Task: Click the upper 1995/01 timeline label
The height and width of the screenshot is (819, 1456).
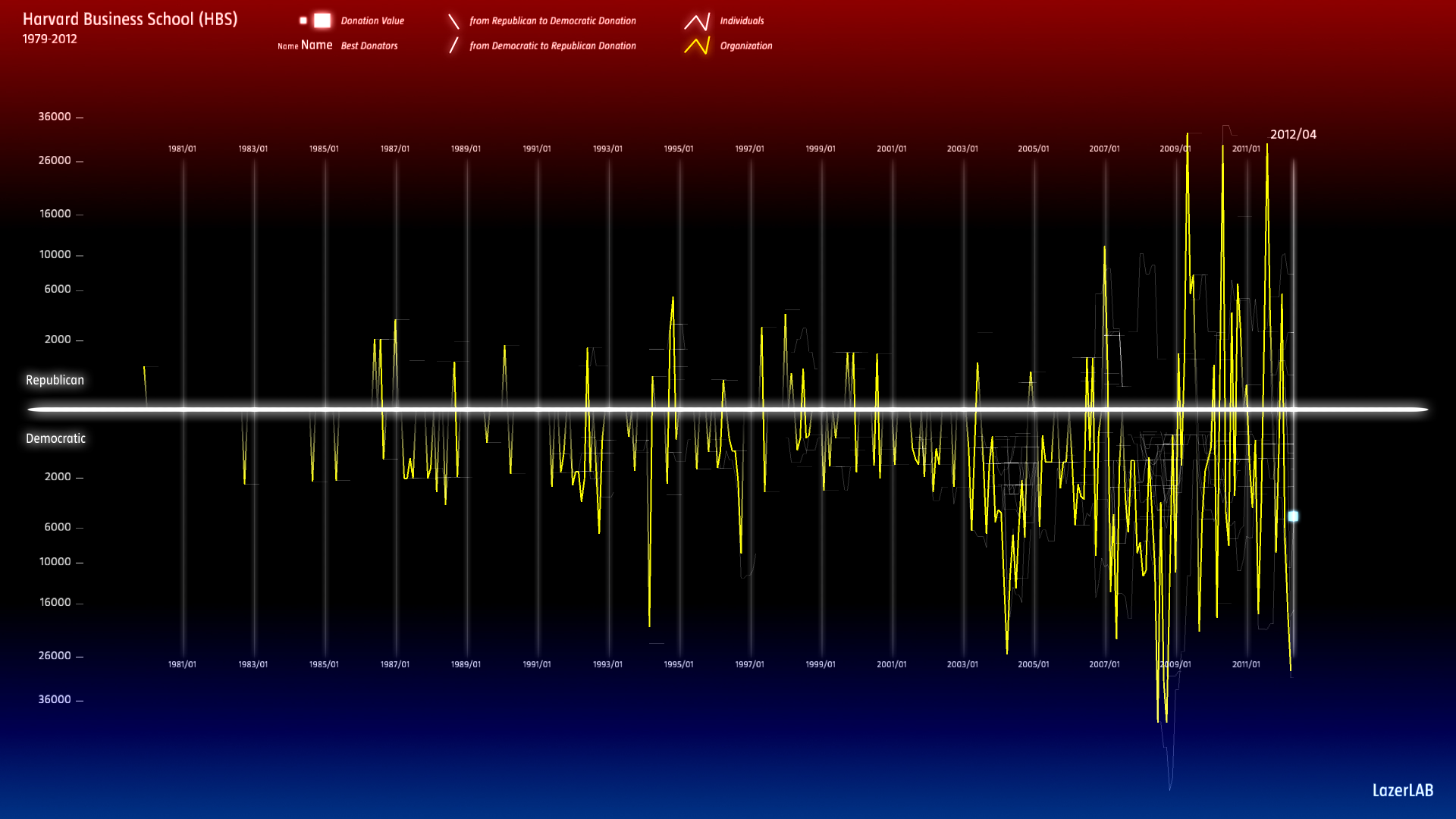Action: (x=679, y=149)
